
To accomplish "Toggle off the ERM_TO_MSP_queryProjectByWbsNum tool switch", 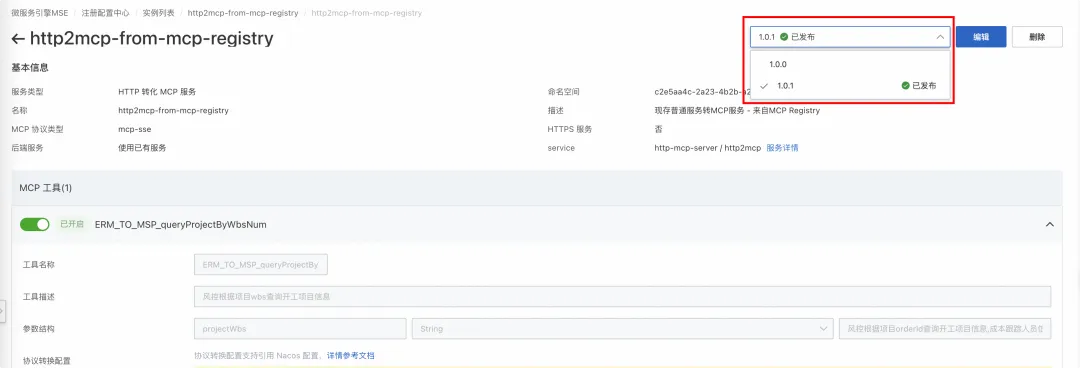I will point(34,225).
